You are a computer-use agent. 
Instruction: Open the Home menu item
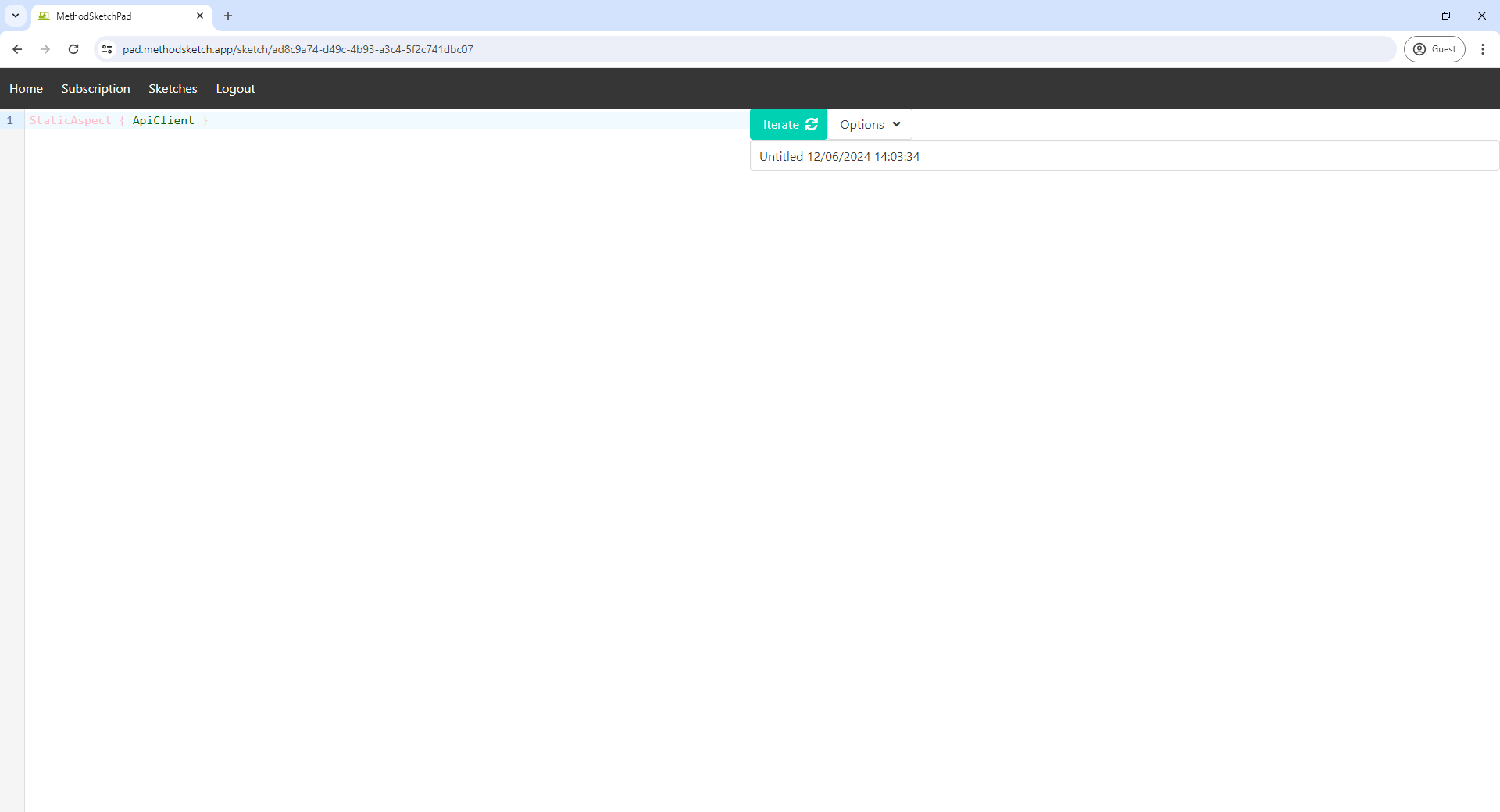click(x=26, y=89)
